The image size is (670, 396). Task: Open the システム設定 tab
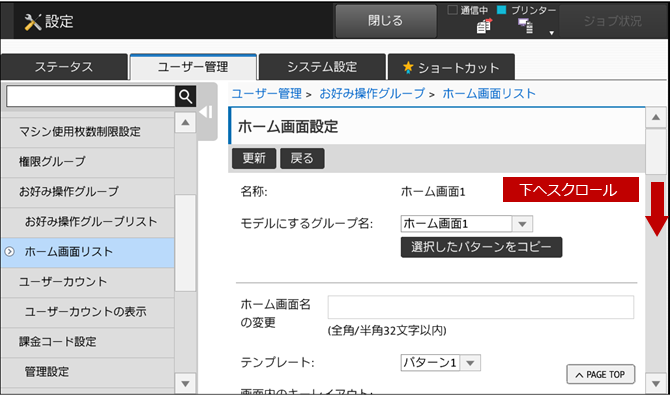point(322,67)
